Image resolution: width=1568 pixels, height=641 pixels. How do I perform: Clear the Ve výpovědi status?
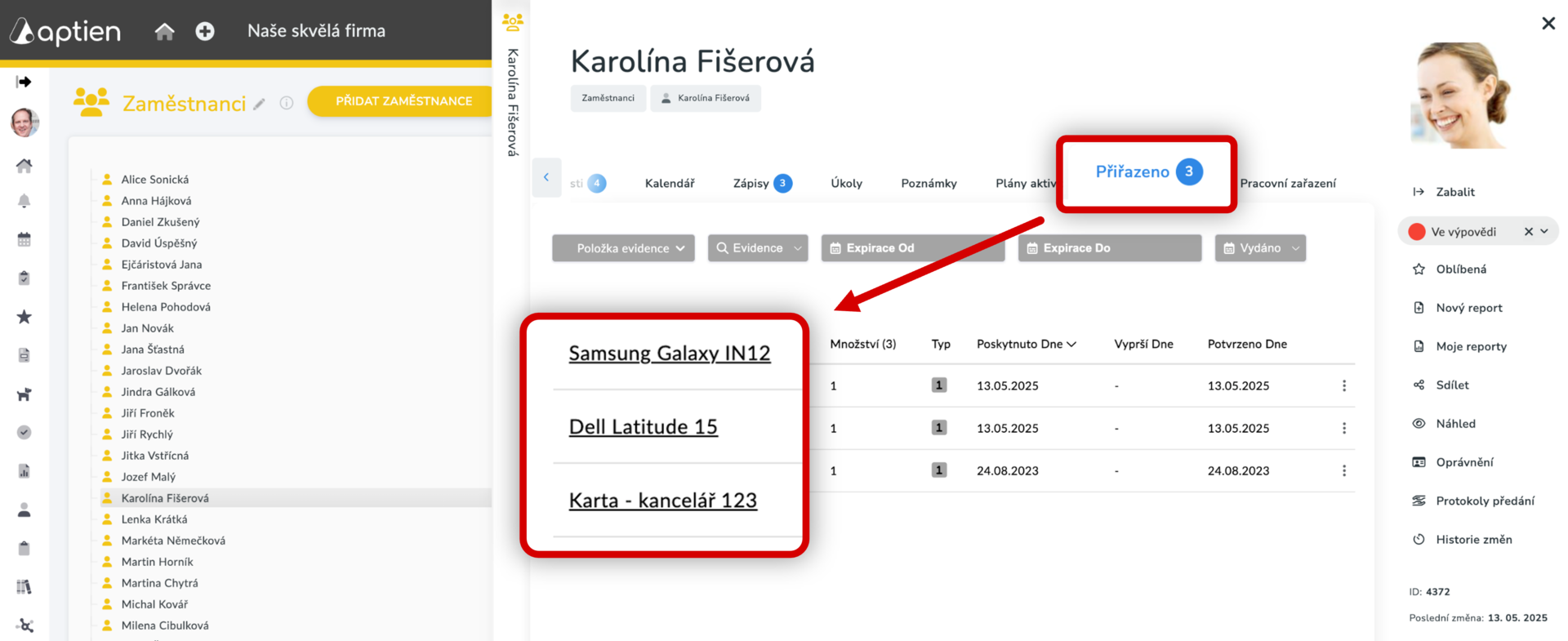[1529, 232]
